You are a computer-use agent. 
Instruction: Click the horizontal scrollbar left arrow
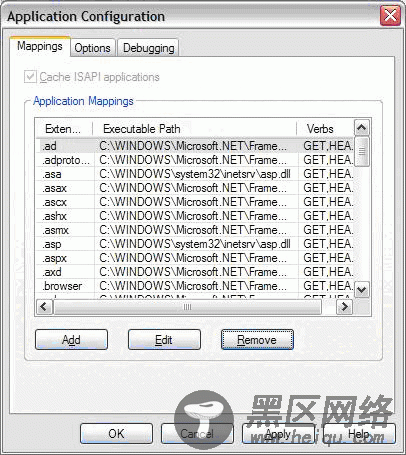tap(44, 307)
